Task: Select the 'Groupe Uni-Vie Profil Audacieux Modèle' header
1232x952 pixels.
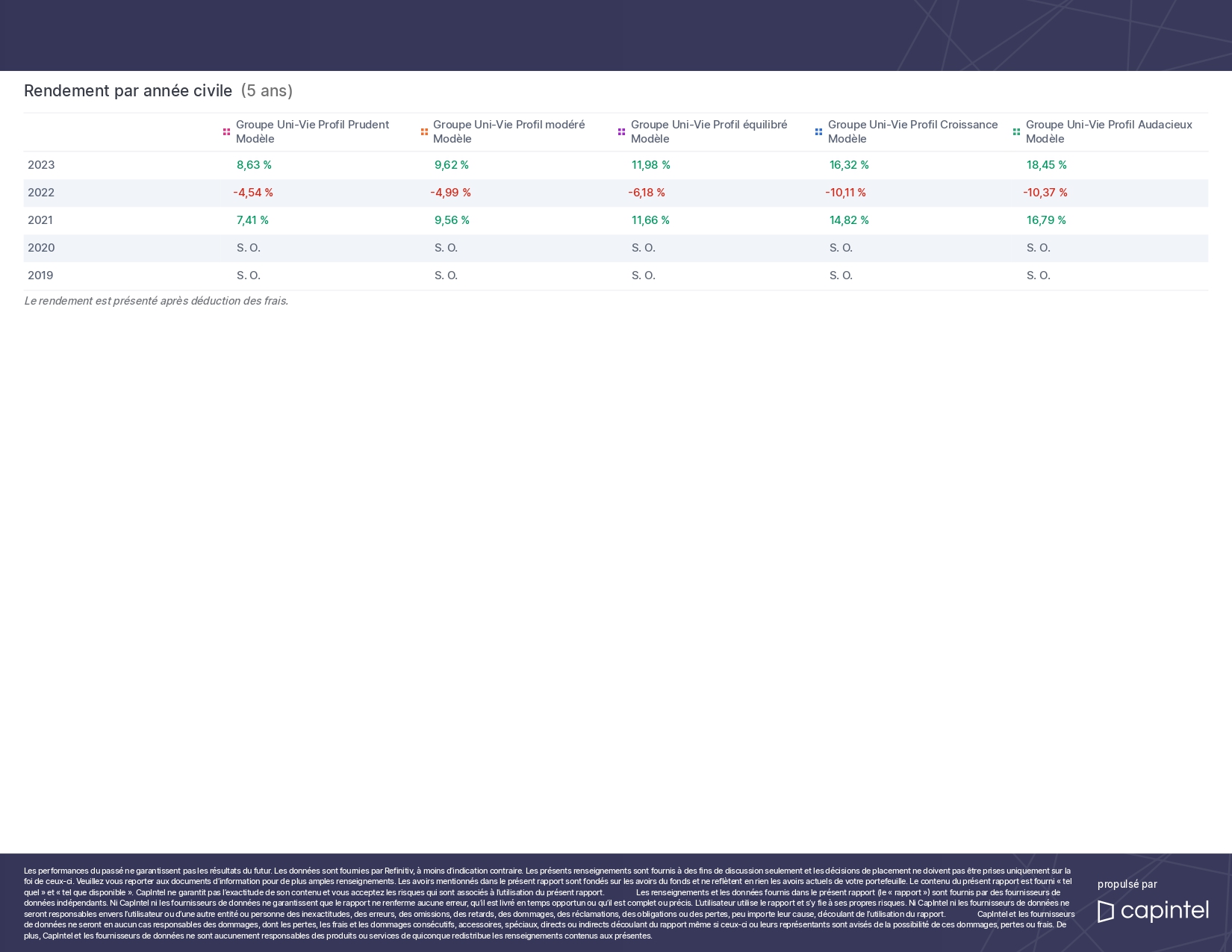Action: [x=1109, y=131]
